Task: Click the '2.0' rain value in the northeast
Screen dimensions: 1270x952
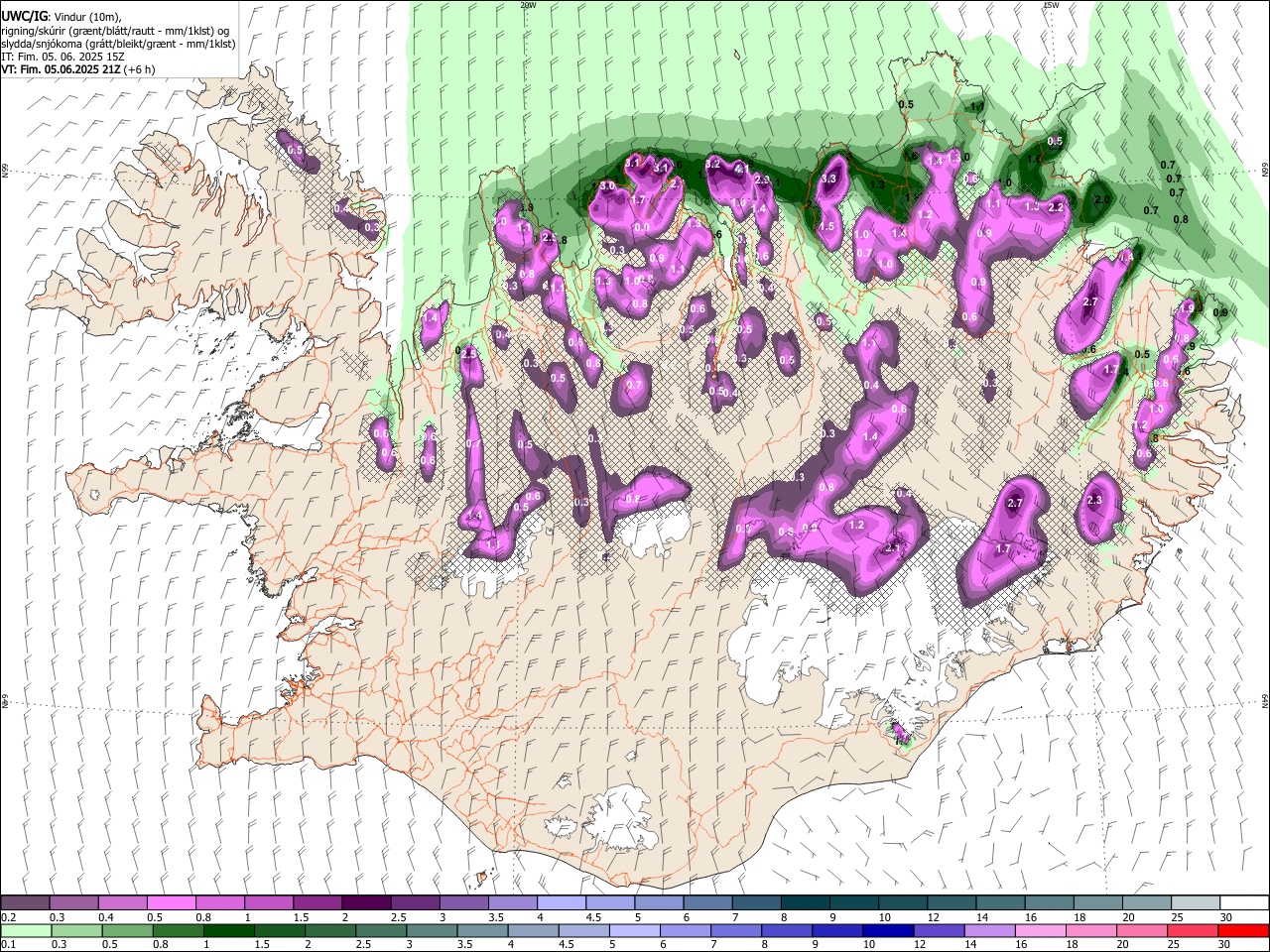Action: pyautogui.click(x=1101, y=199)
